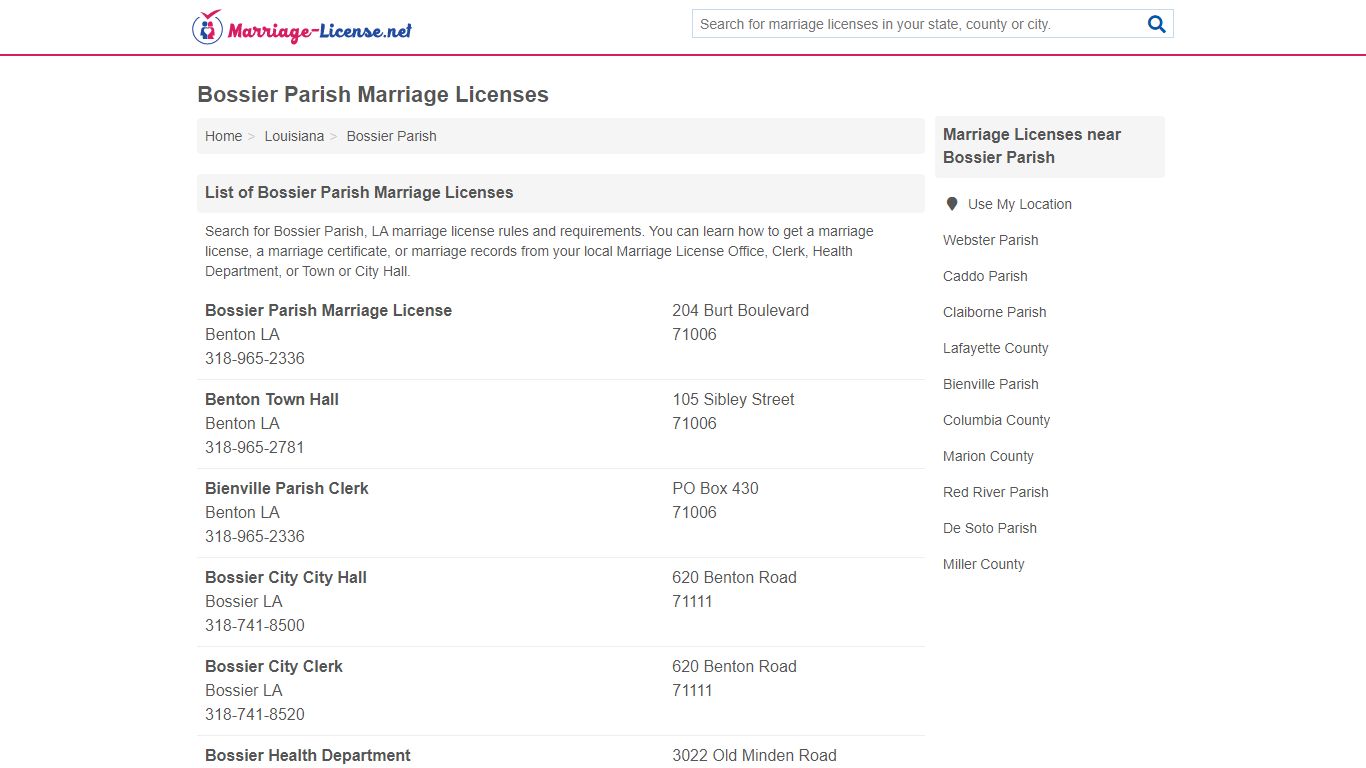The height and width of the screenshot is (768, 1366).
Task: Open Columbia County marriage licenses
Action: [996, 420]
